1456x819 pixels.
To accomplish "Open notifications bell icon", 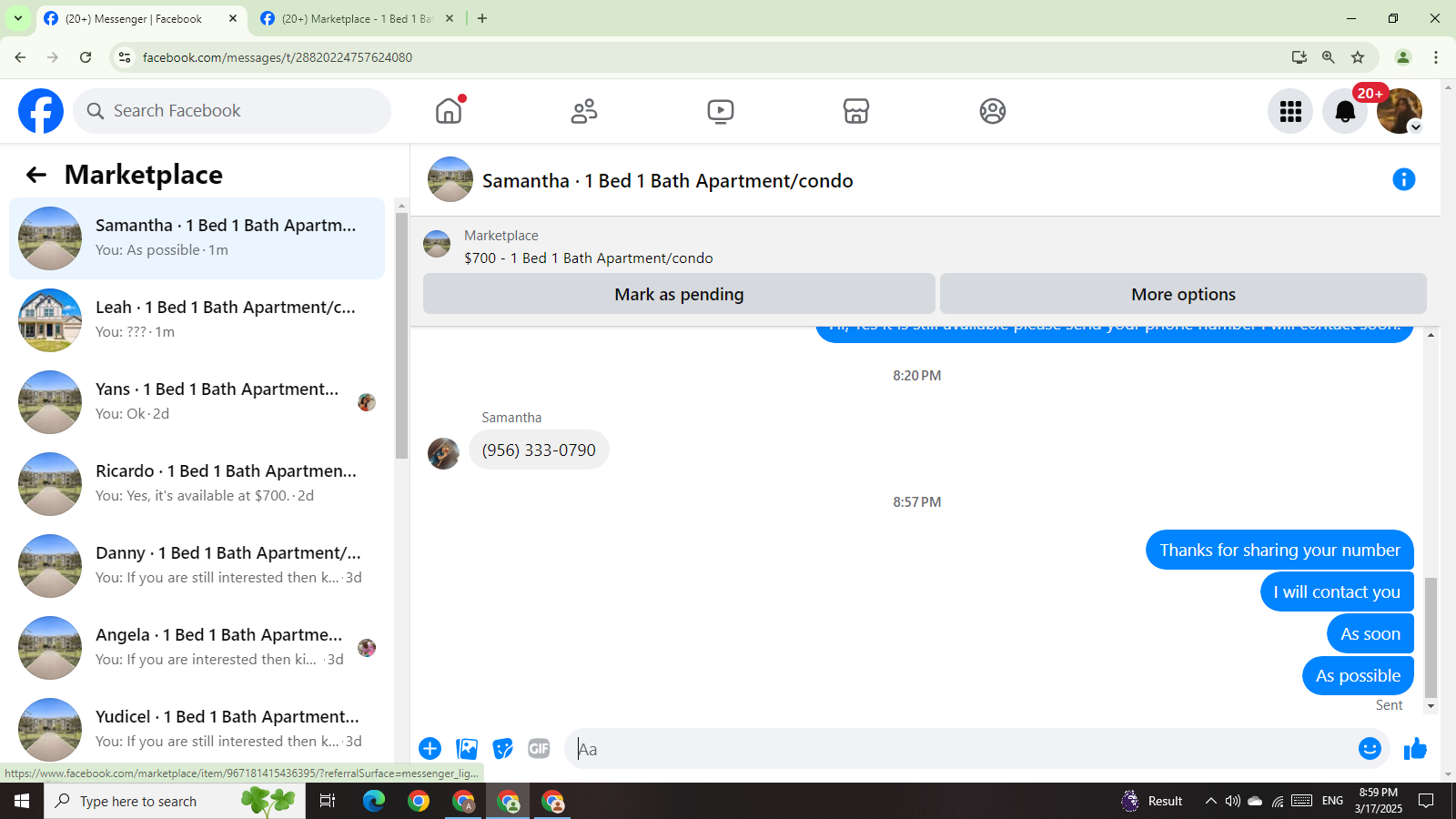I will click(1345, 111).
